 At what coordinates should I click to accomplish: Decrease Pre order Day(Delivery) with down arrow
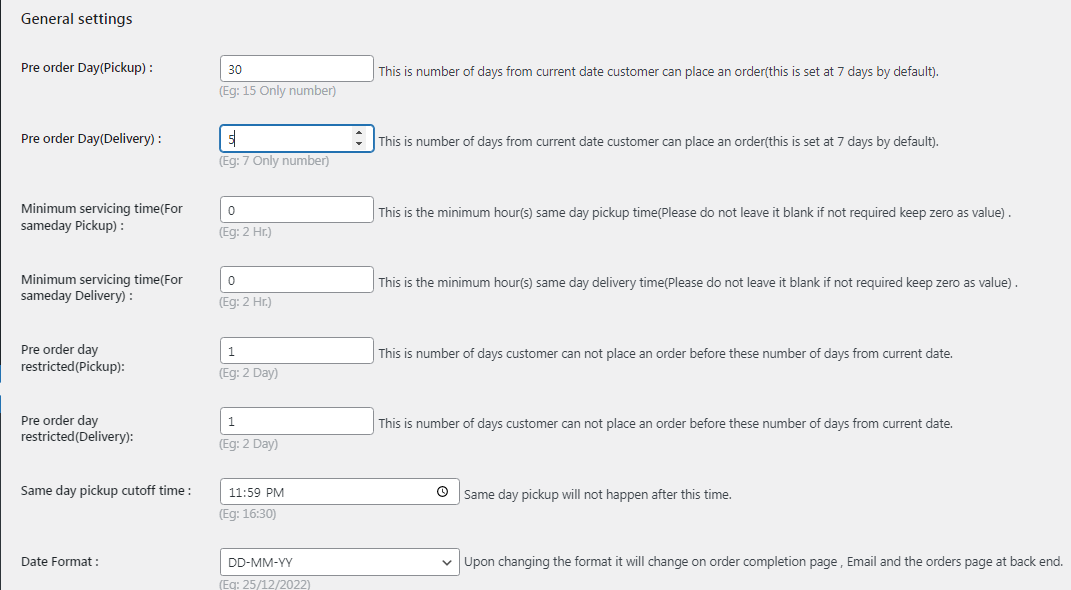(x=359, y=143)
